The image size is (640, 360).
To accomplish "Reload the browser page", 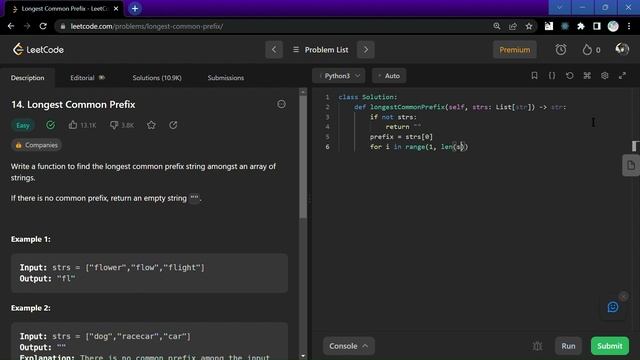I will 43,26.
